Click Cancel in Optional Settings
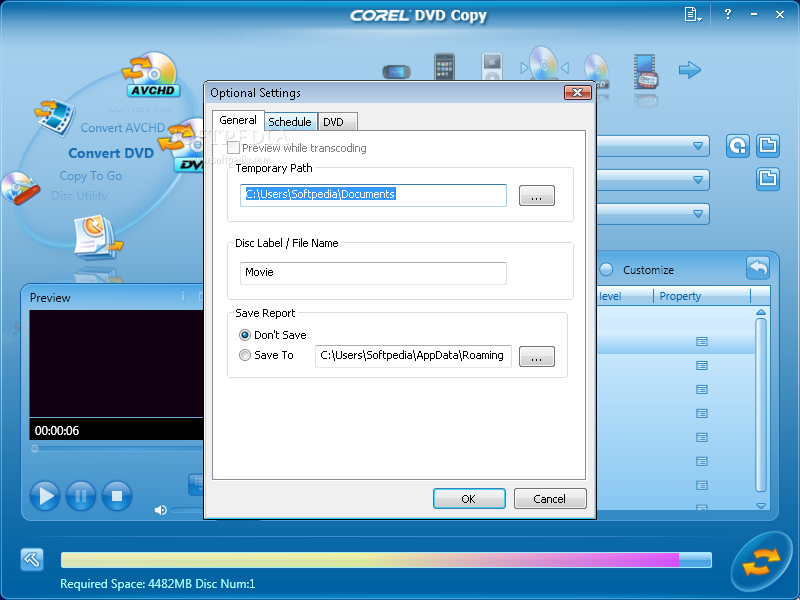This screenshot has height=600, width=800. coord(550,498)
